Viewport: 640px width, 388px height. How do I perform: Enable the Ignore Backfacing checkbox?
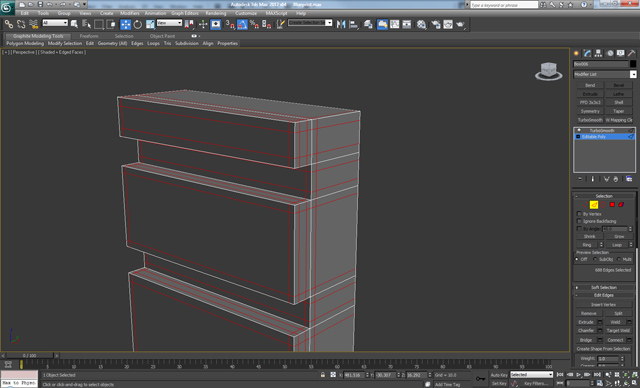tap(579, 221)
